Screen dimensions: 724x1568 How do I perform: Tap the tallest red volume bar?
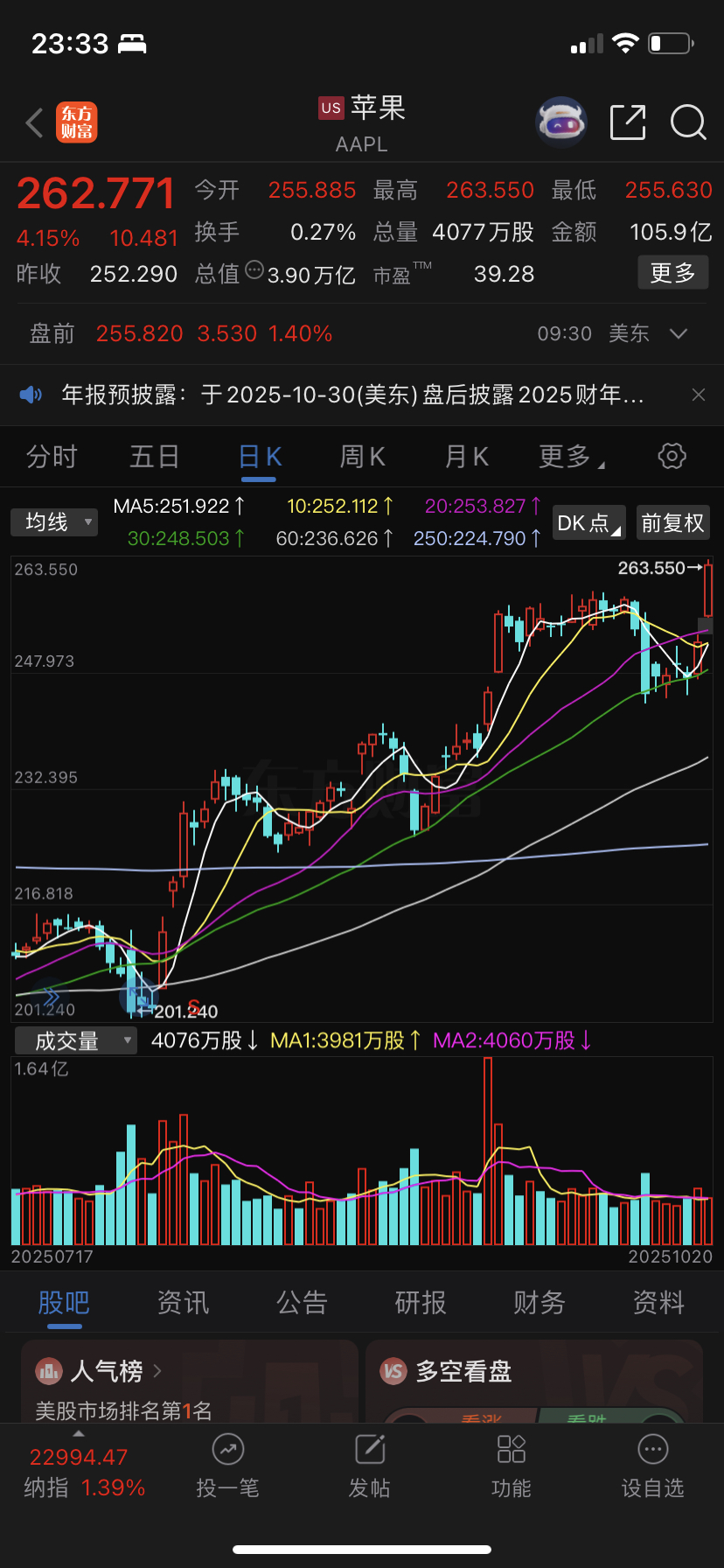(x=488, y=1151)
